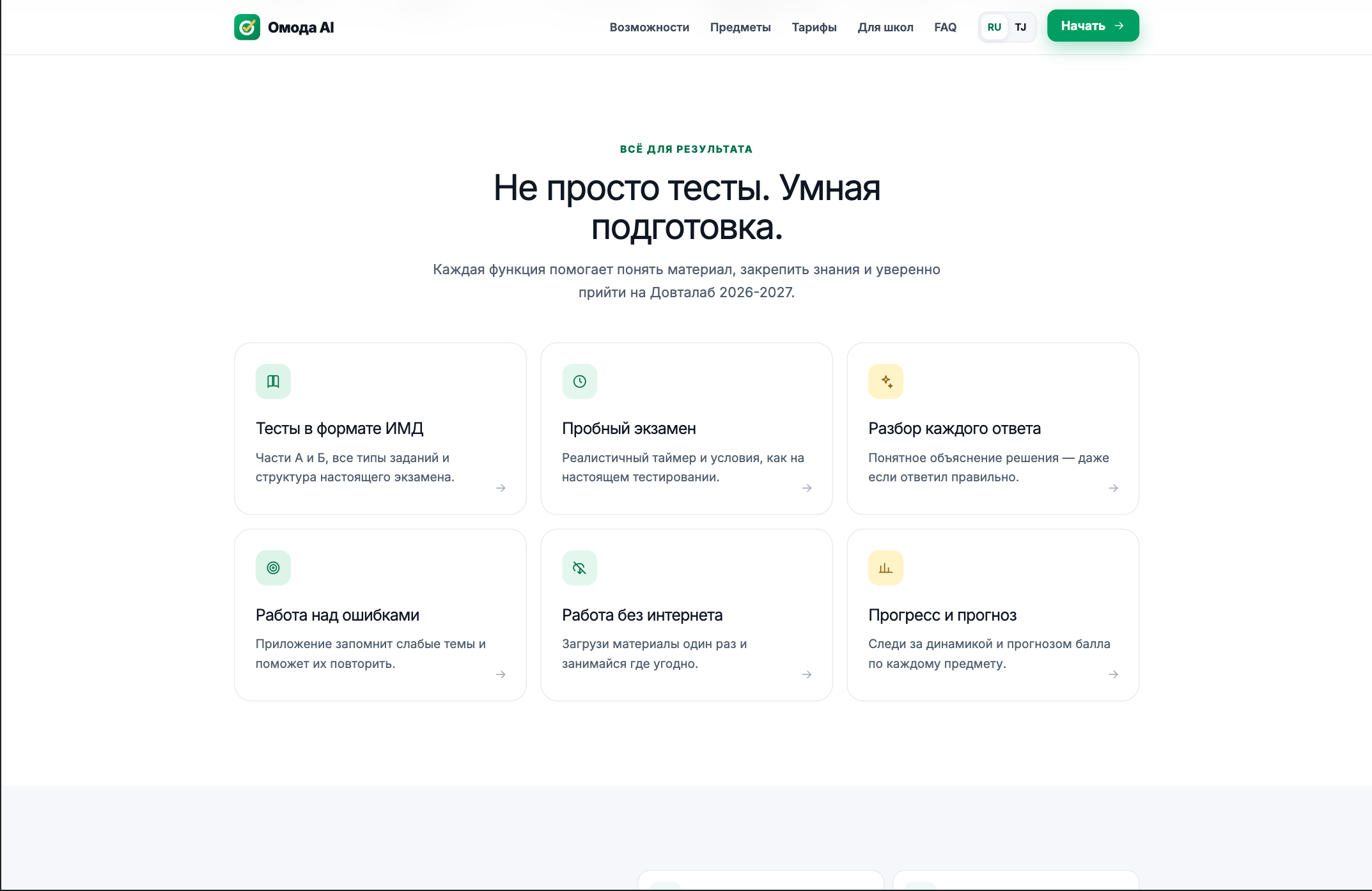The height and width of the screenshot is (891, 1372).
Task: Click the green Начать button
Action: coord(1093,26)
